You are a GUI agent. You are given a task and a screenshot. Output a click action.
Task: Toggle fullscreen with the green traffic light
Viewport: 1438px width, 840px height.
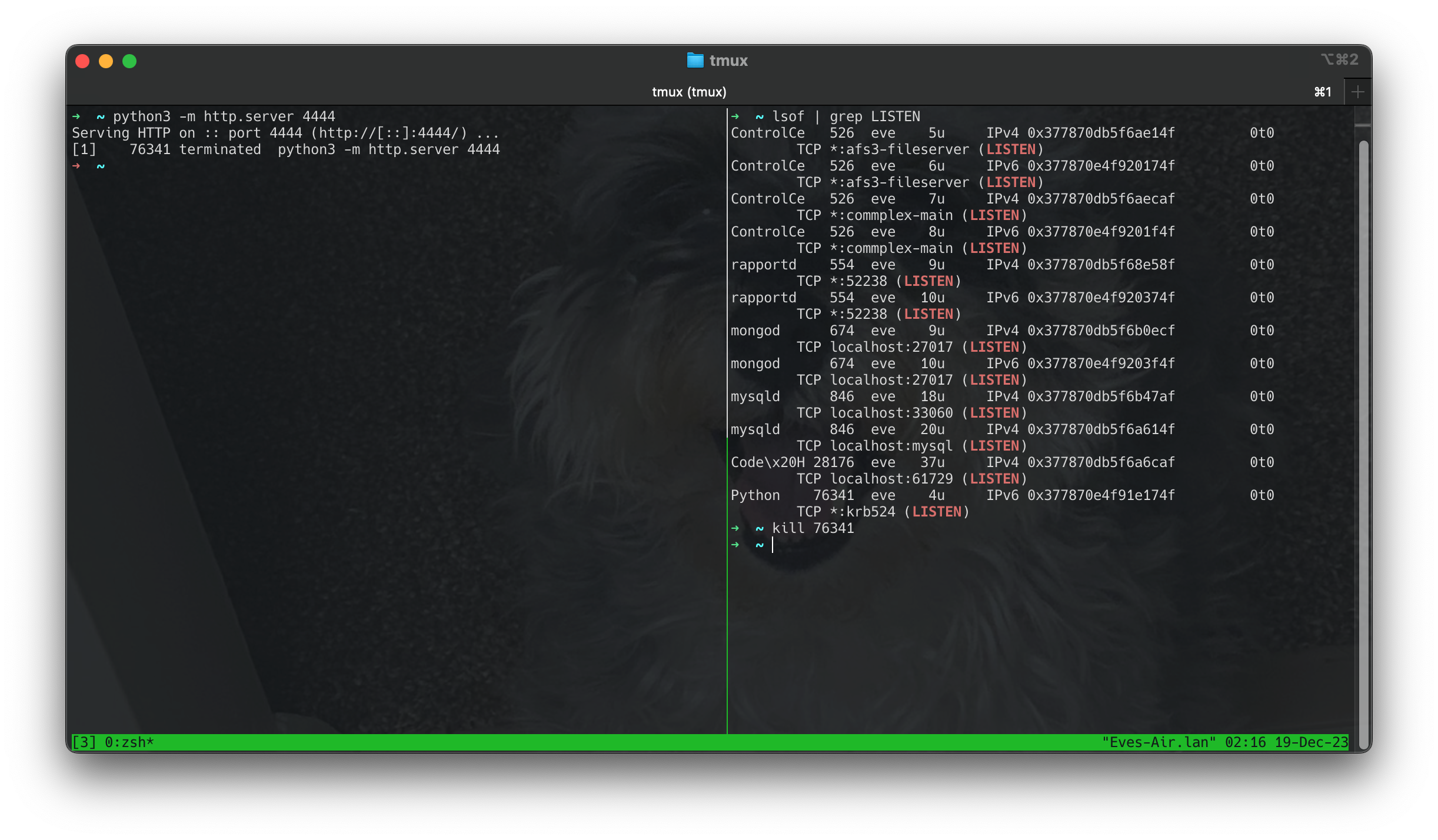pos(130,61)
